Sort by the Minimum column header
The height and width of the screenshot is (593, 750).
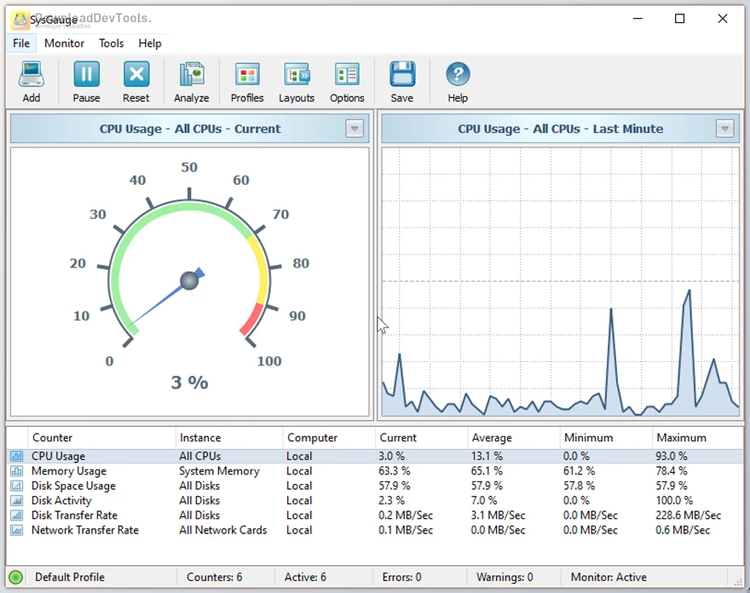point(606,438)
